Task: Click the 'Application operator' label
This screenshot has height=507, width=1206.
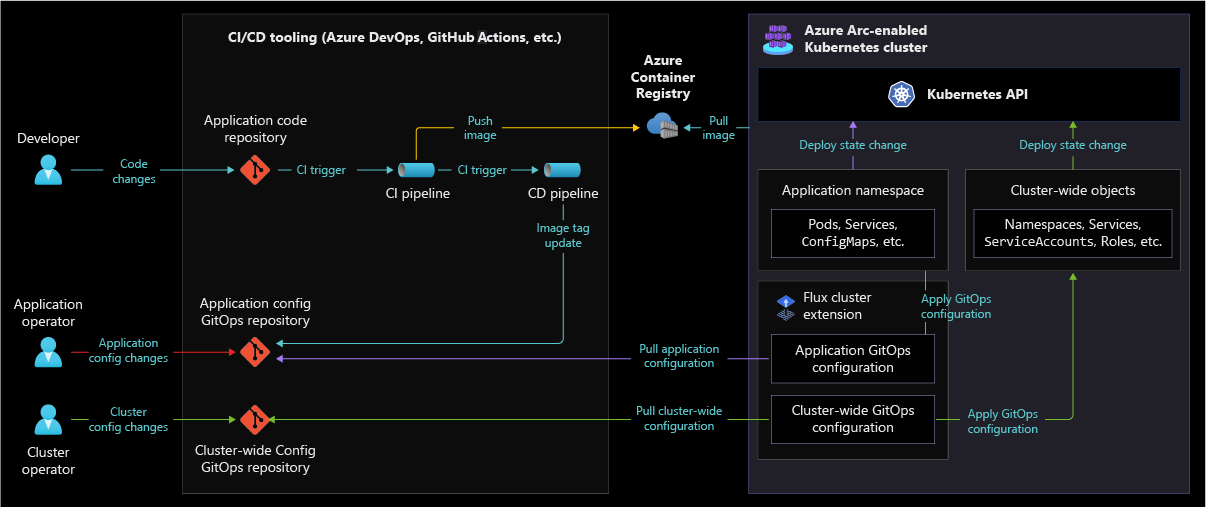Action: coord(48,313)
